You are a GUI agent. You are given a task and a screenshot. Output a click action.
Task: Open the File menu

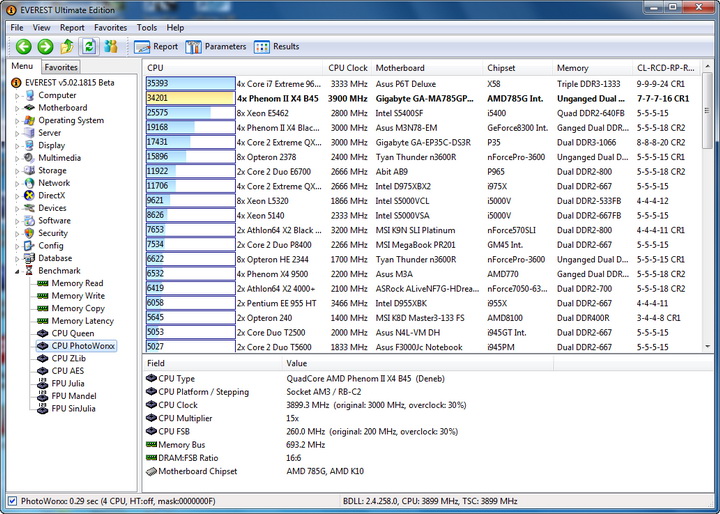tap(17, 28)
